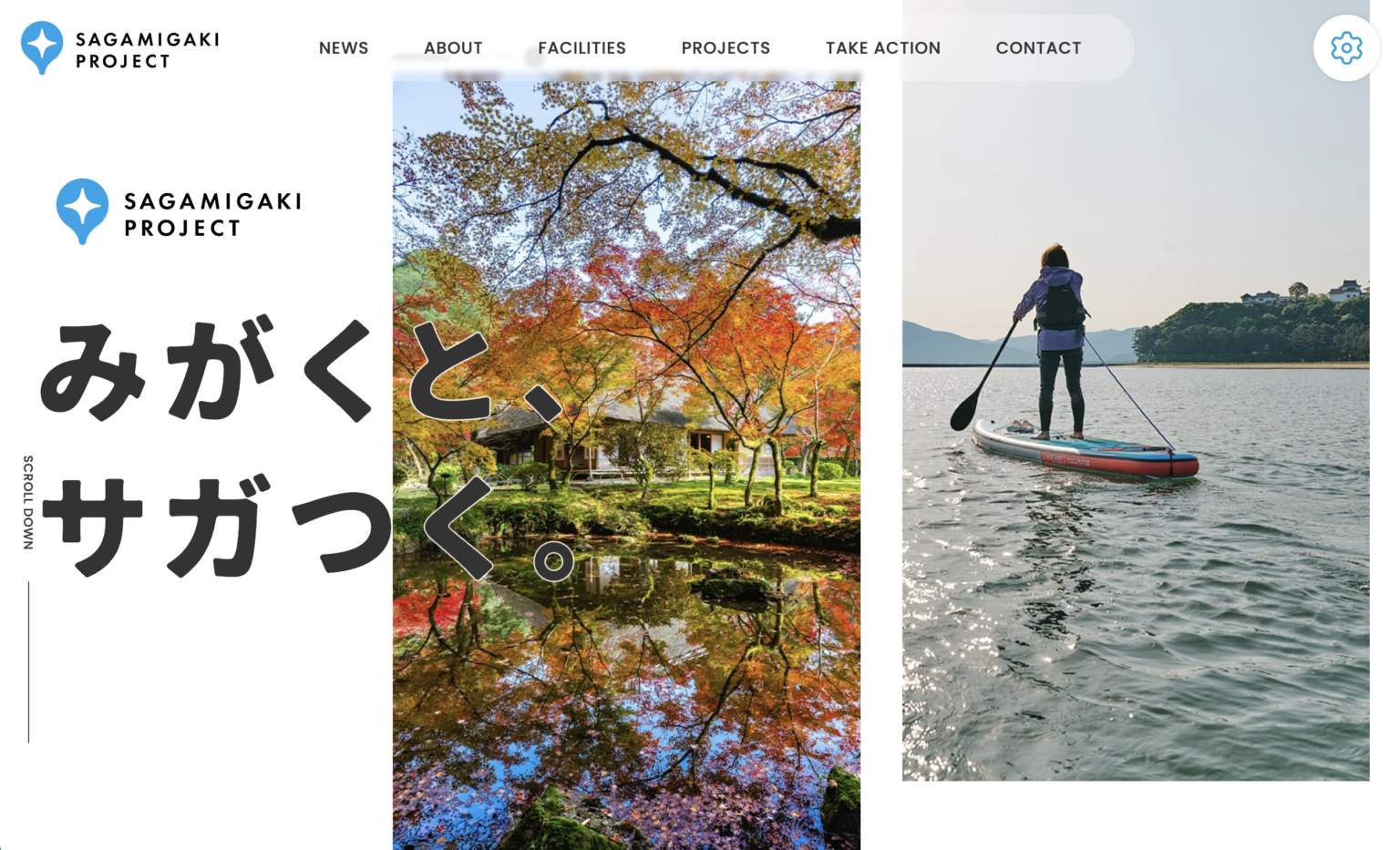Click the hero SAGAMIGAKI PROJECT wordmark

point(212,214)
